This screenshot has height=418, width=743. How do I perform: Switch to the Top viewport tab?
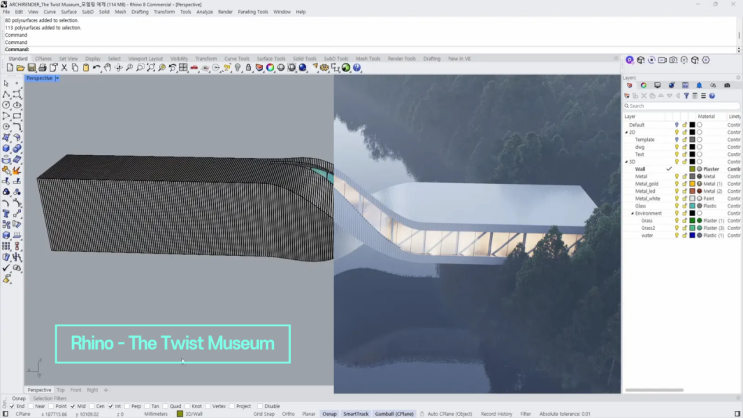click(x=61, y=390)
